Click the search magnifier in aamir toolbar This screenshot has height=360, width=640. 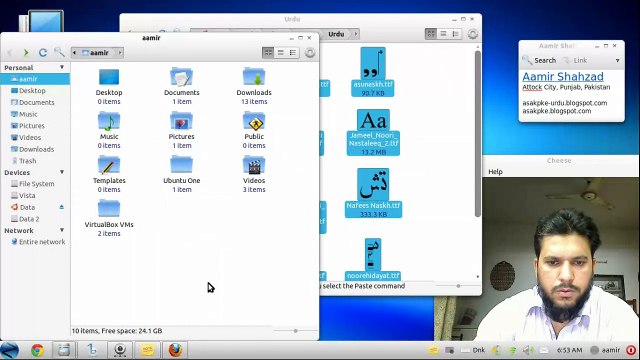pyautogui.click(x=59, y=52)
